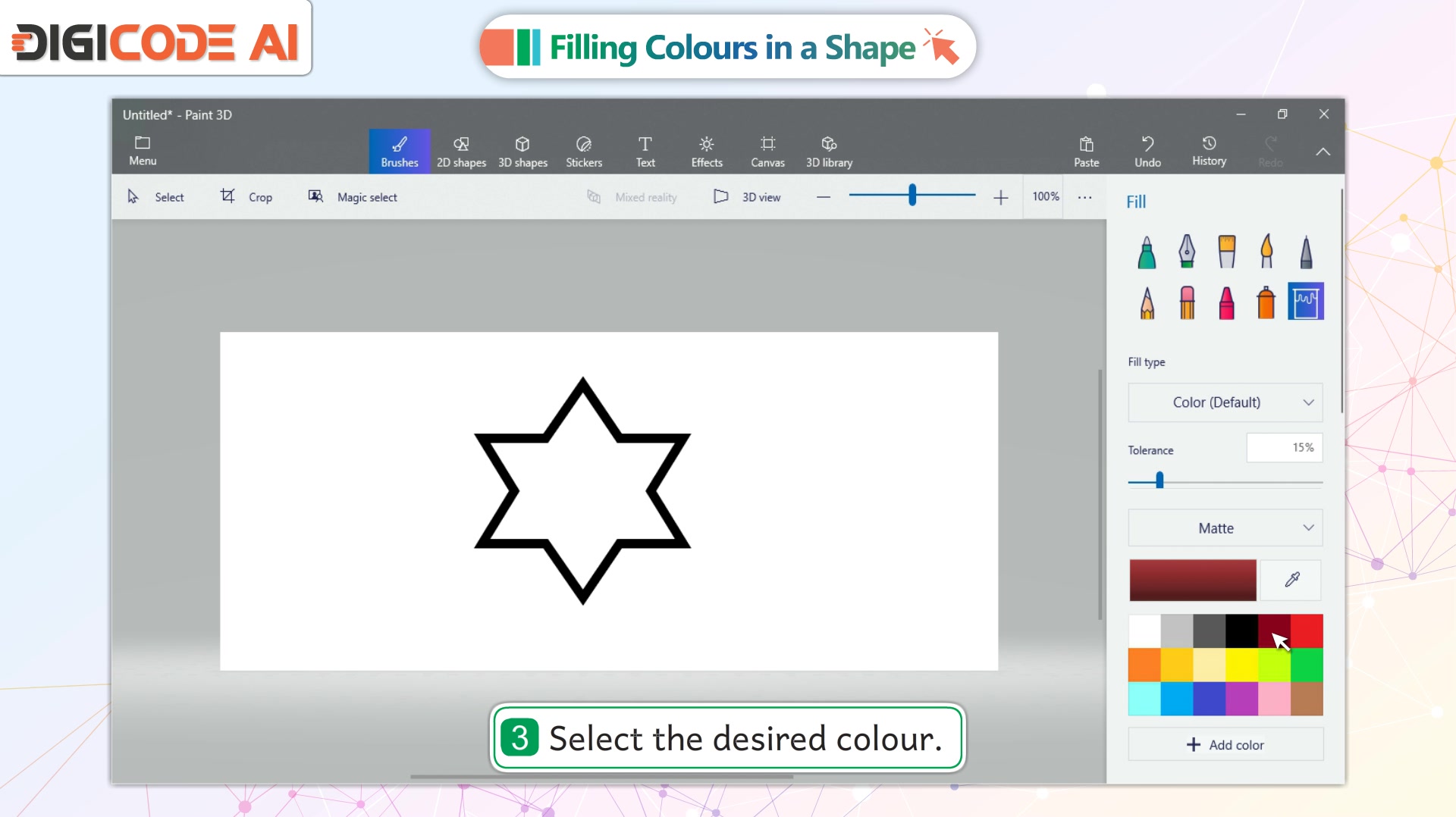This screenshot has width=1456, height=817.
Task: Choose the pink color swatch
Action: click(x=1275, y=699)
